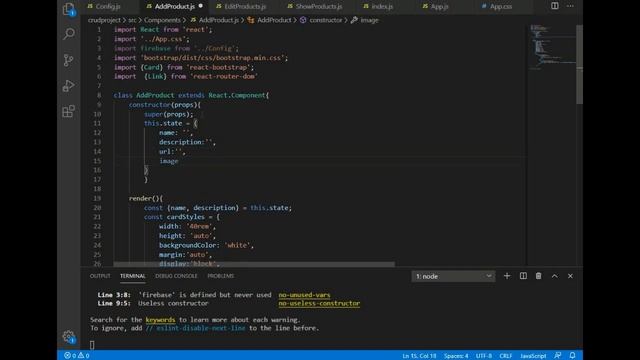640x360 pixels.
Task: Click the editor vertical scrollbar
Action: point(579,64)
